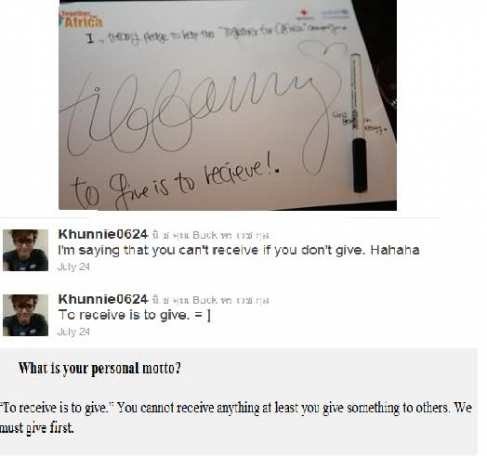
Task: Select tweet text "To receive is to give. =]"
Action: click(x=134, y=315)
